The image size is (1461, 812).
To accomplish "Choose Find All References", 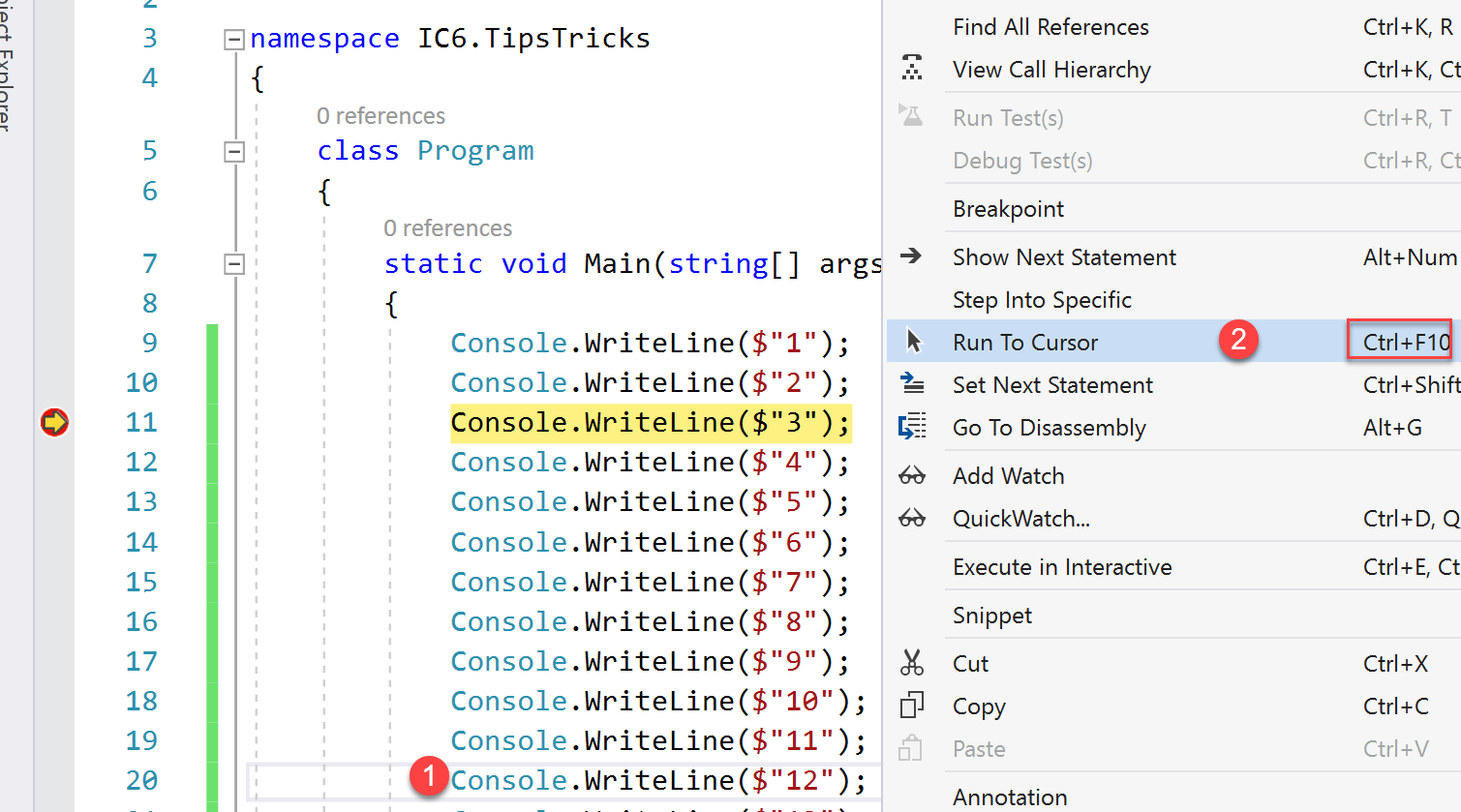I will pos(1050,27).
